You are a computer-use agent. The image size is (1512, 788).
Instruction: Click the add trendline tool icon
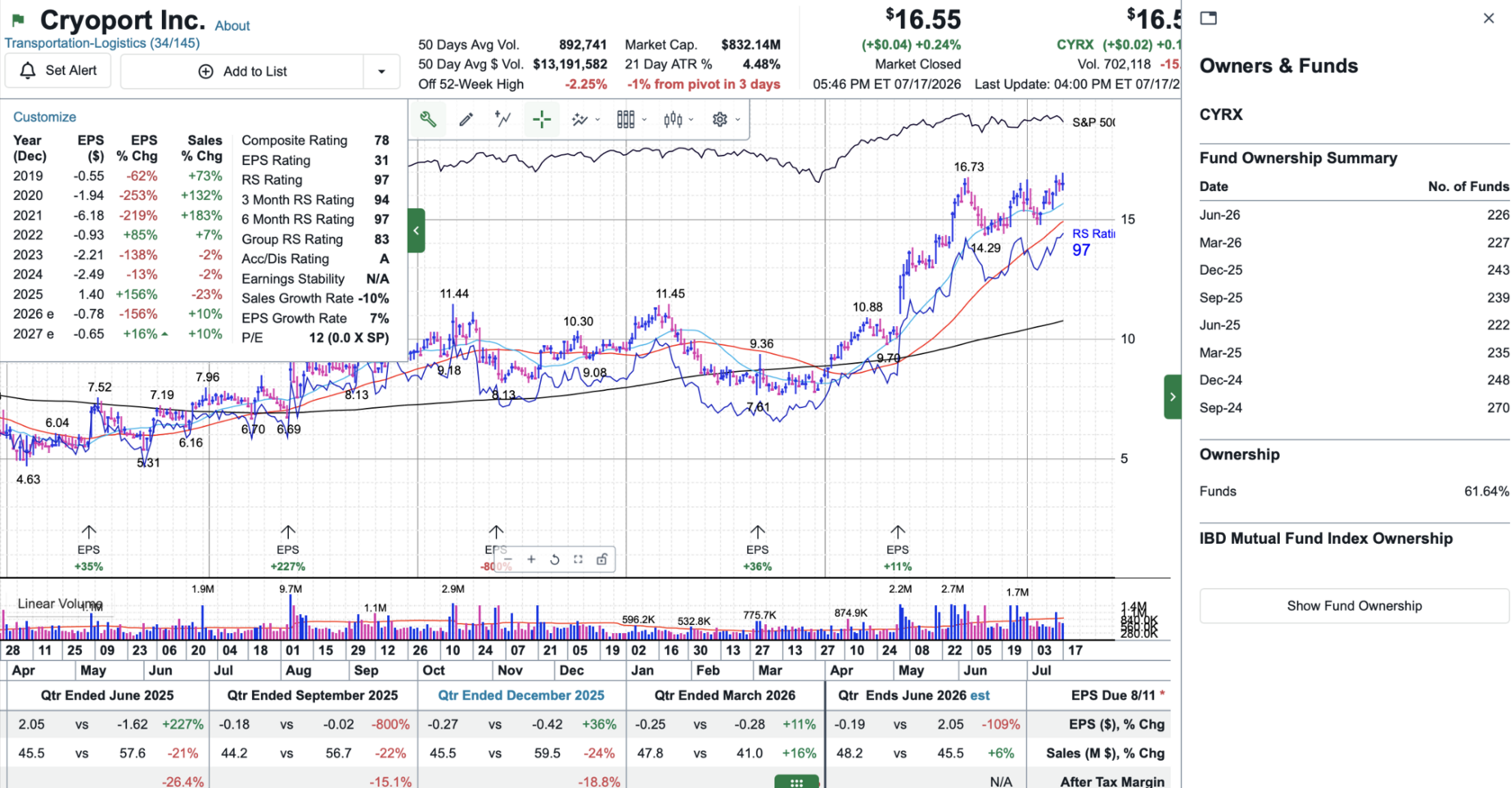coord(503,119)
